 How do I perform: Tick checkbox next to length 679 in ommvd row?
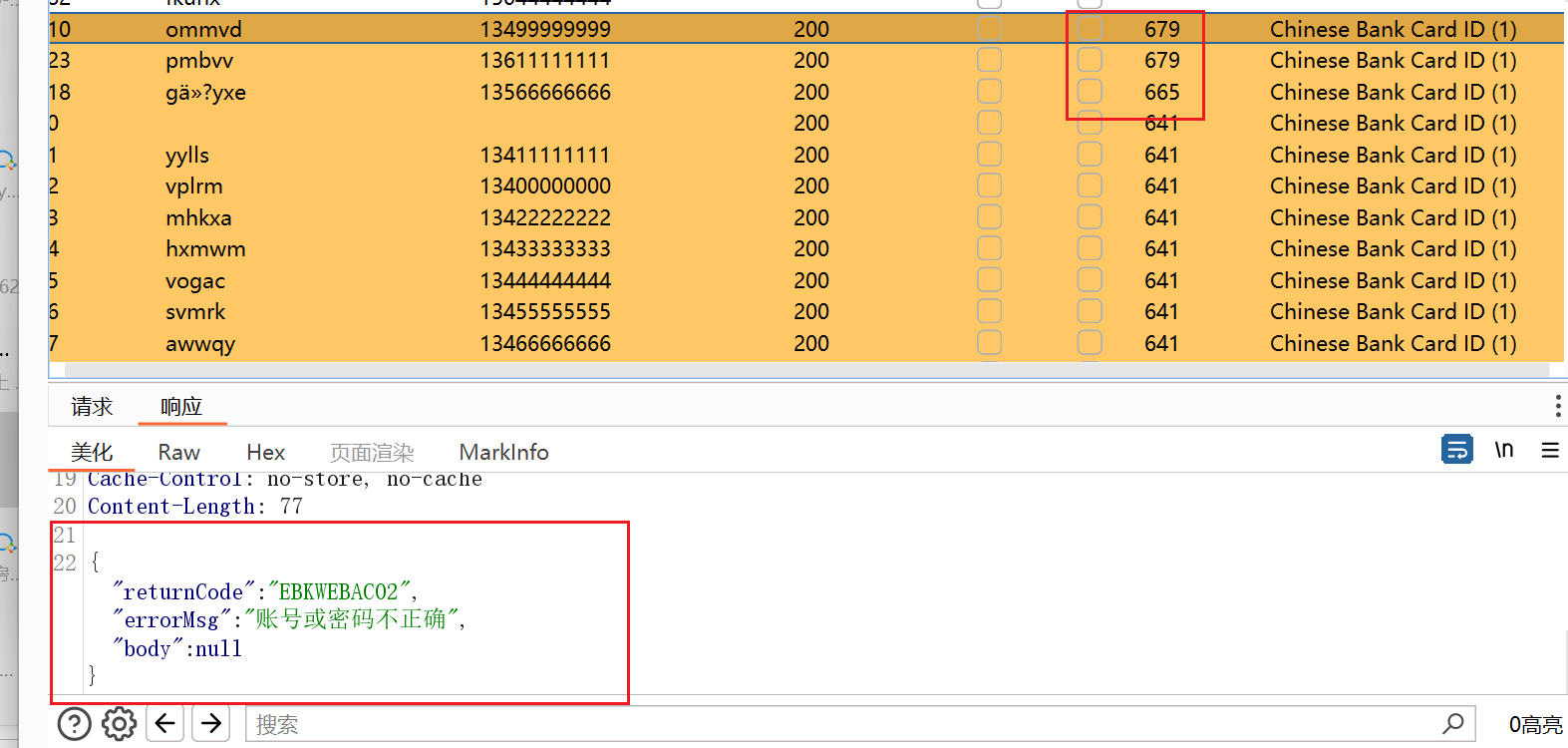[1090, 29]
